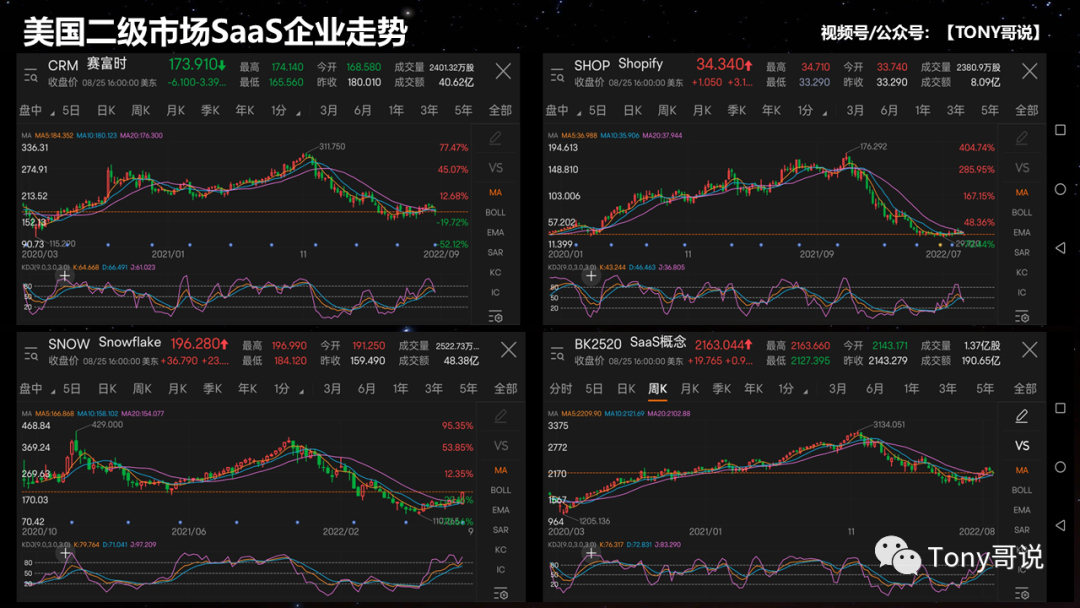Open VS compare in SNOW chart
Viewport: 1080px width, 608px height.
coord(501,445)
